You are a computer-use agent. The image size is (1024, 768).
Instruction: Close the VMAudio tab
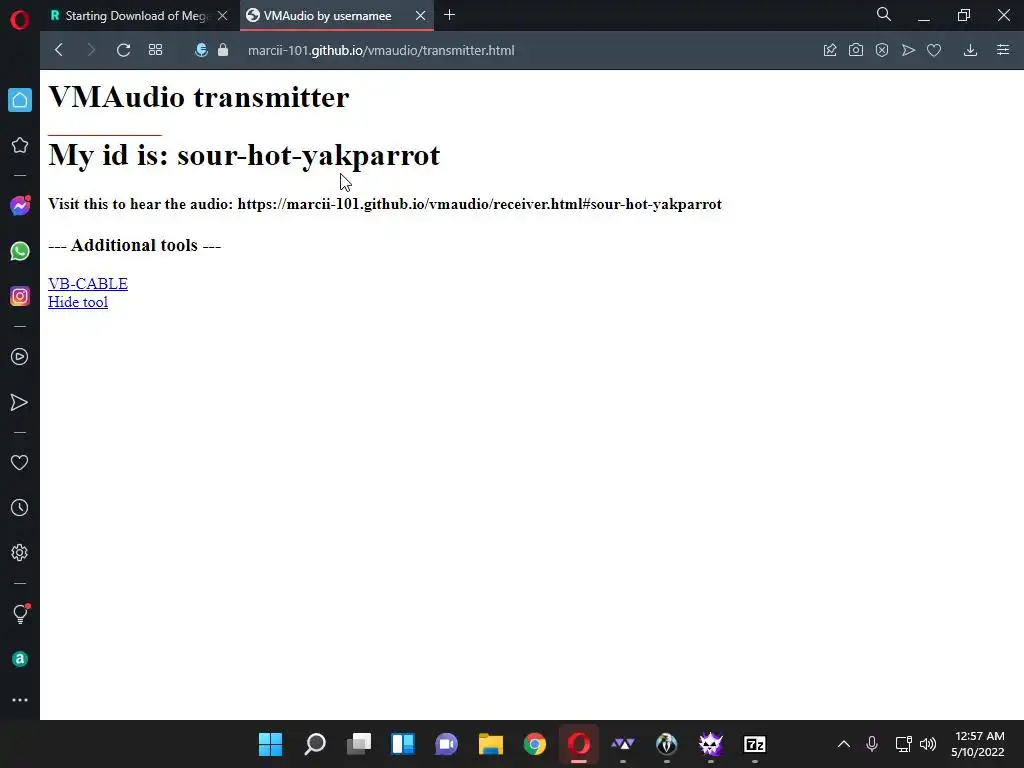click(x=421, y=16)
